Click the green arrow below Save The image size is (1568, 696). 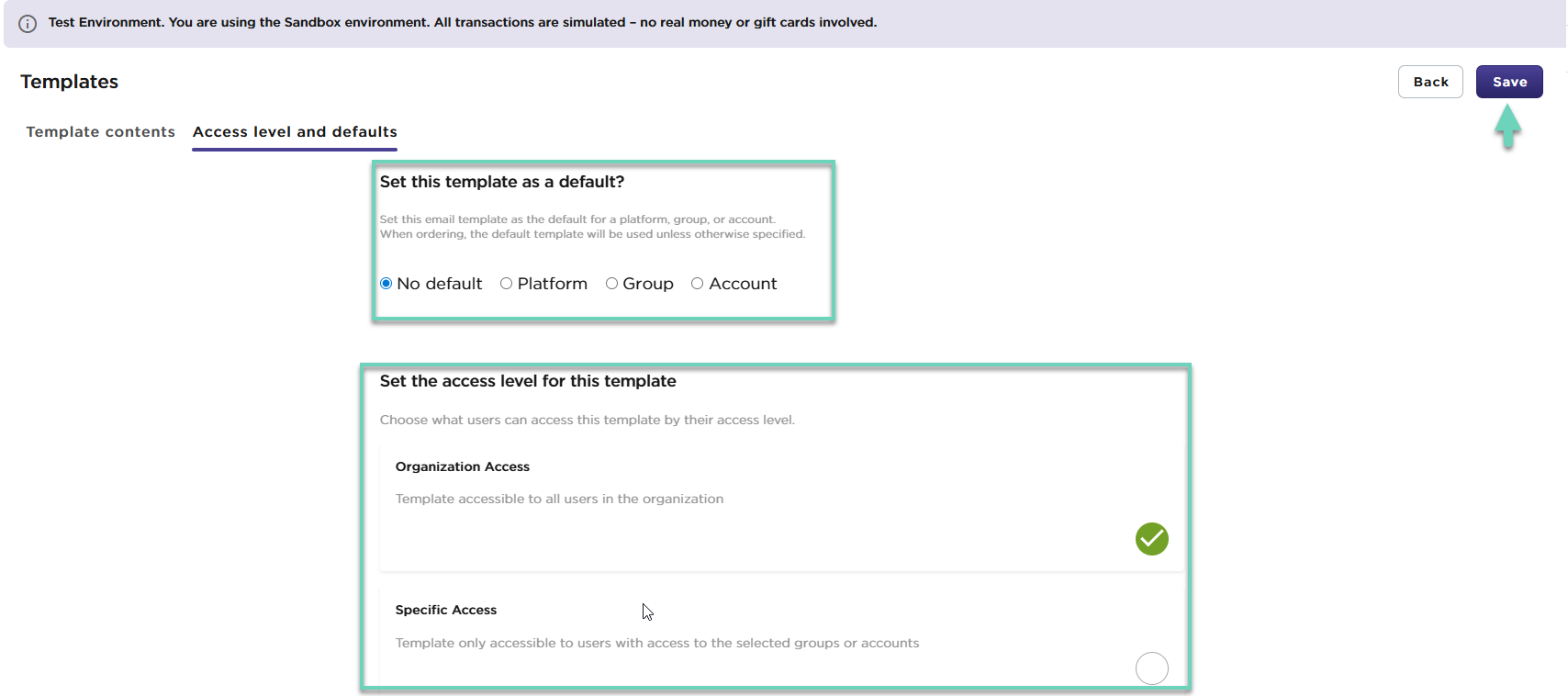click(1507, 126)
